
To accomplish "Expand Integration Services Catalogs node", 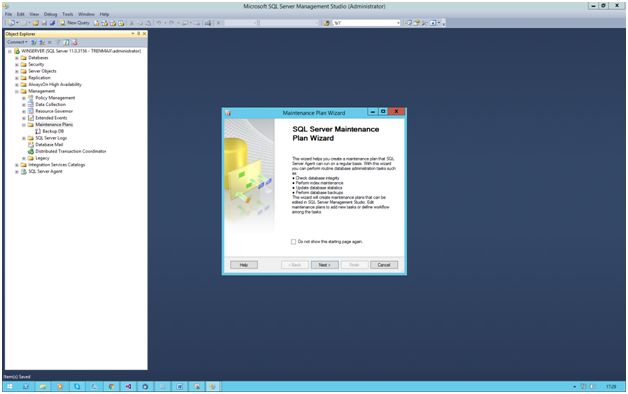I will [x=17, y=165].
